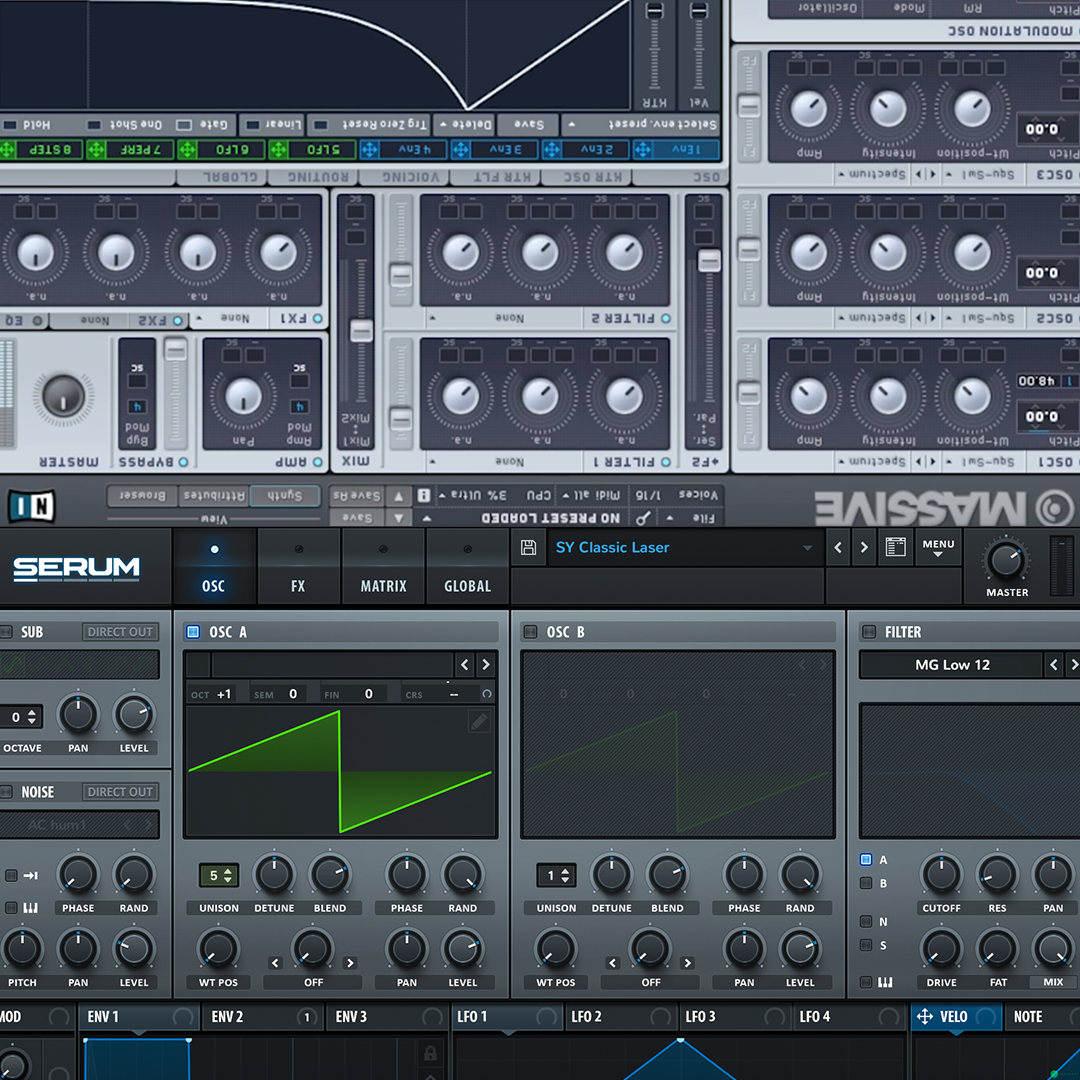1080x1080 pixels.
Task: Go to the next preset with right arrow
Action: [864, 548]
